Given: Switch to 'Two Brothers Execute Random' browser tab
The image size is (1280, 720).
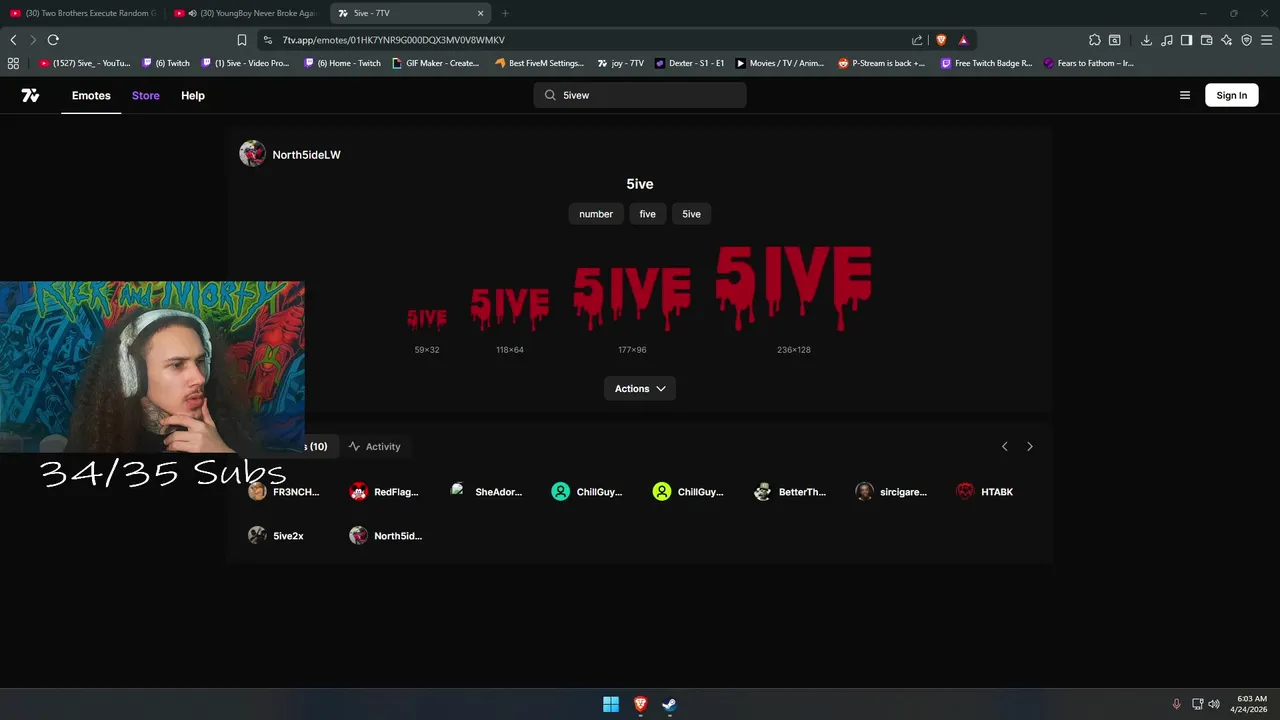Looking at the screenshot, I should point(83,13).
